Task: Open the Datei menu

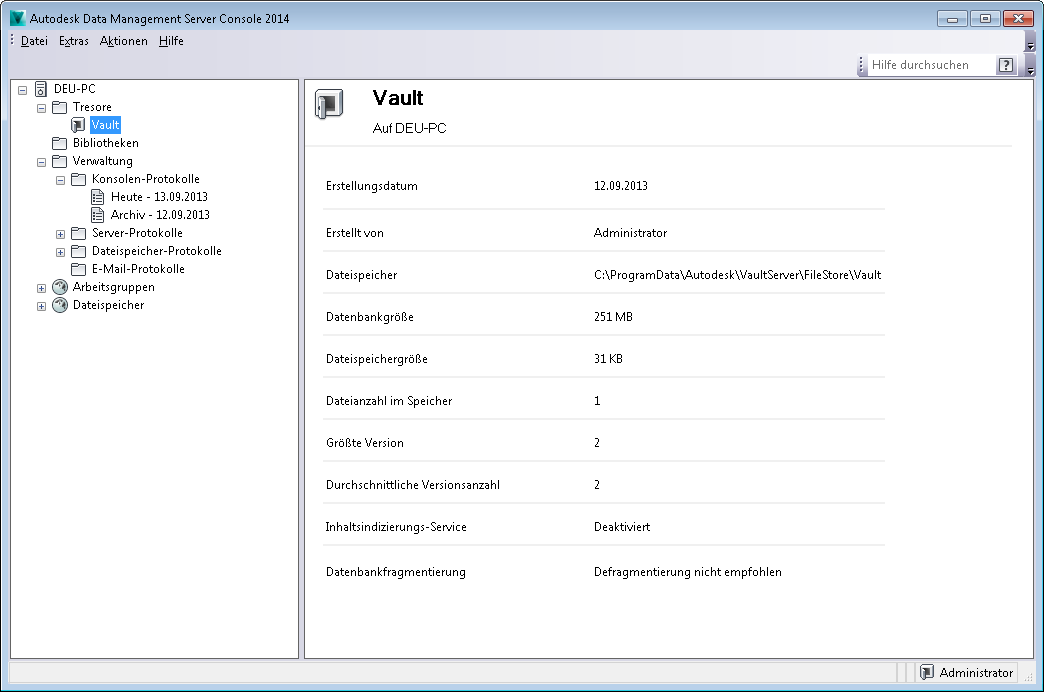Action: point(34,41)
